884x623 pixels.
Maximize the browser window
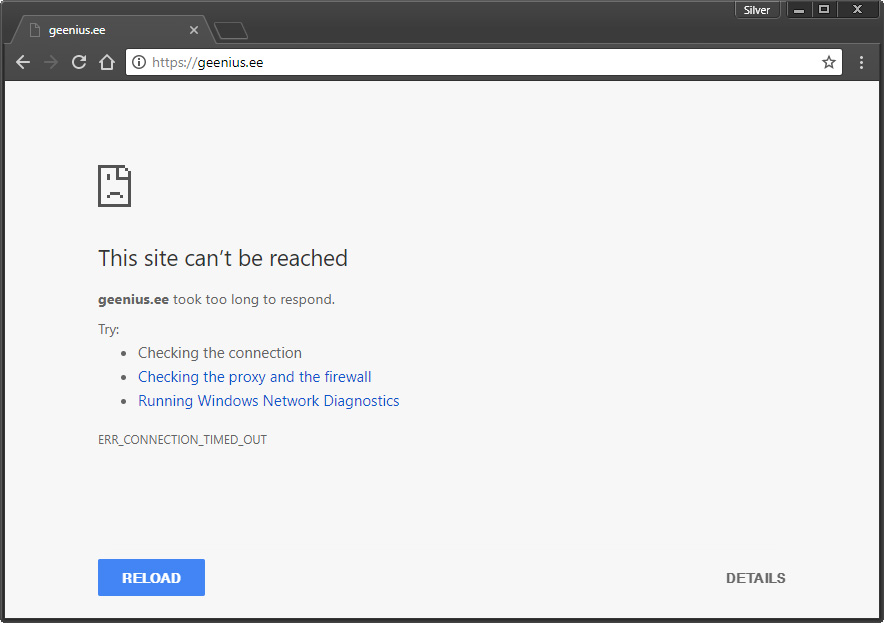[x=824, y=10]
